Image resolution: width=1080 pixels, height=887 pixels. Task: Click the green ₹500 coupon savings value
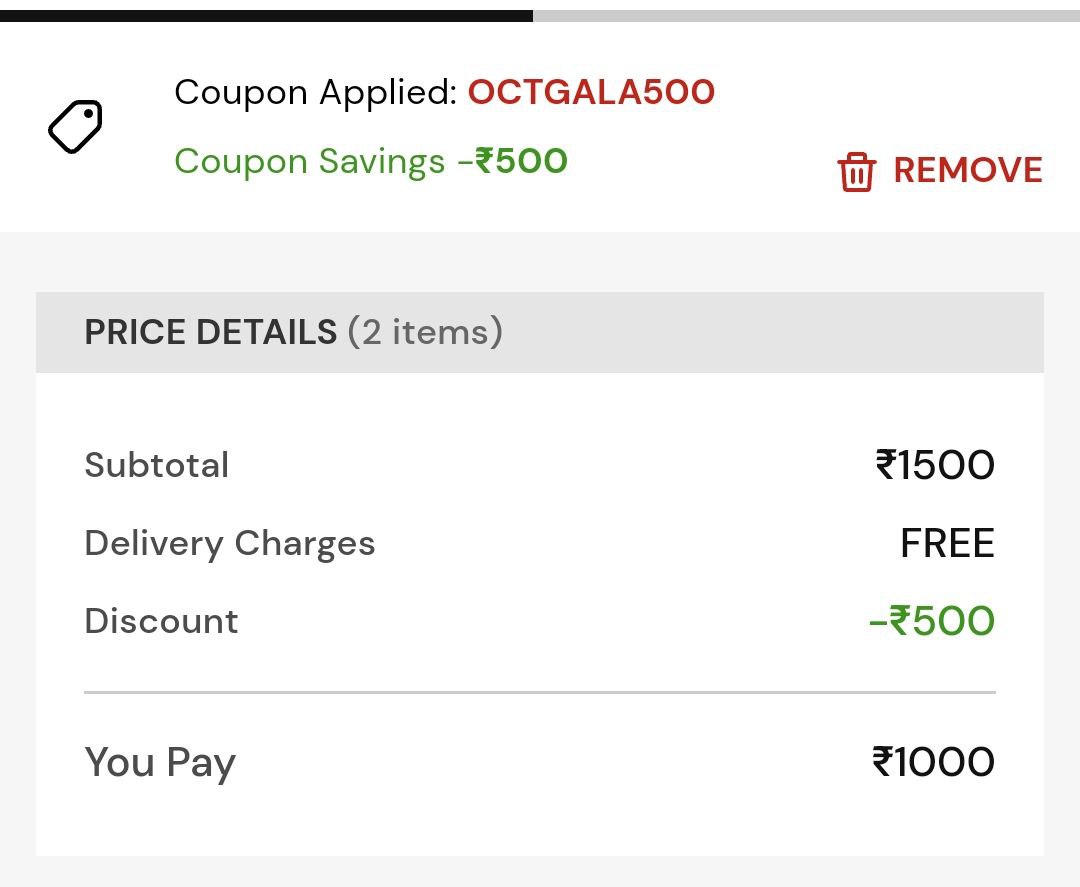pyautogui.click(x=521, y=161)
